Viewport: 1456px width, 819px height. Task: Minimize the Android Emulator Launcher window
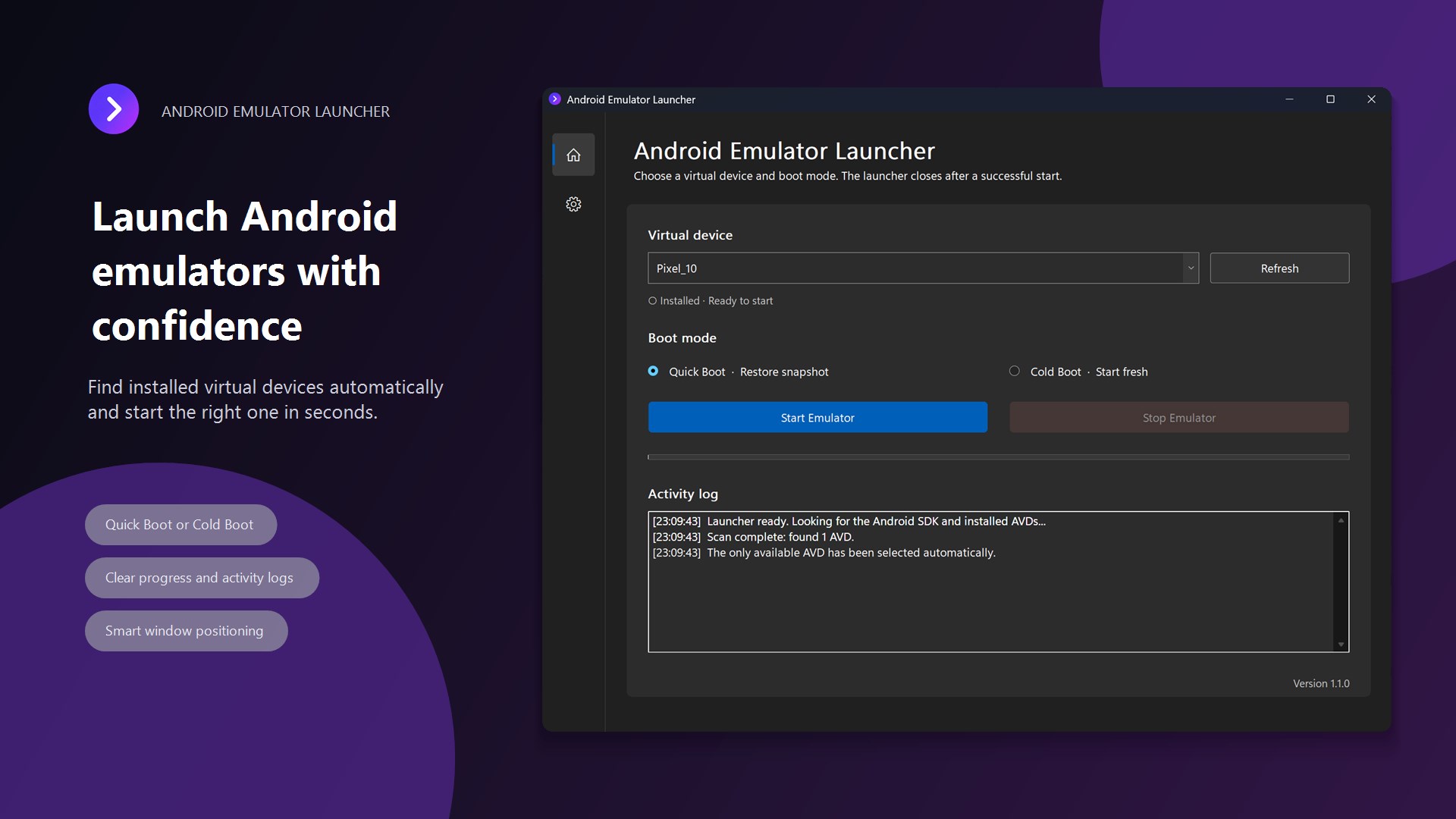pyautogui.click(x=1289, y=99)
